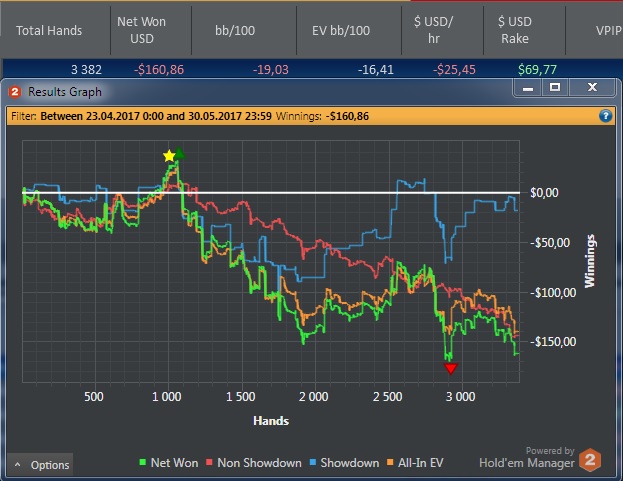Click the yellow star peak marker
623x481 pixels.
[169, 156]
